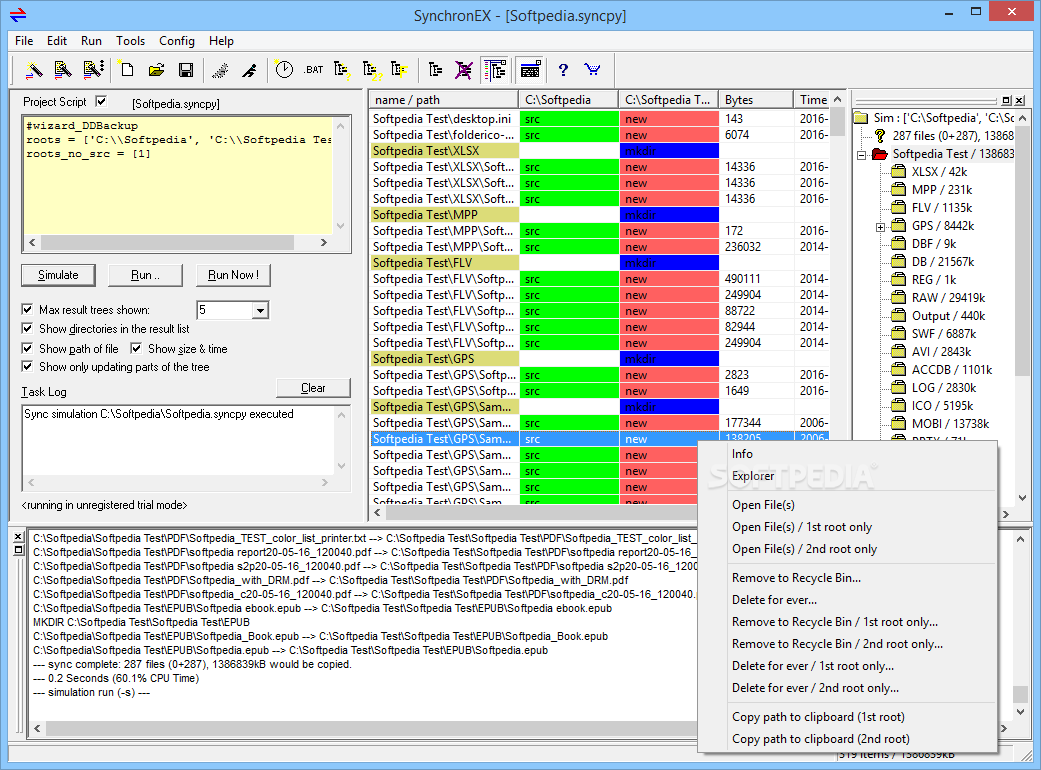Click the running man run icon

click(x=250, y=70)
